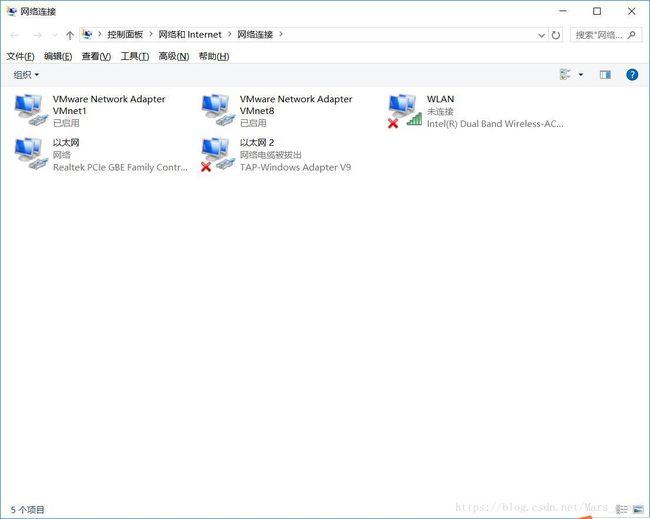This screenshot has height=519, width=650.
Task: Click 网络和 Internet in the breadcrumb
Action: tap(190, 34)
